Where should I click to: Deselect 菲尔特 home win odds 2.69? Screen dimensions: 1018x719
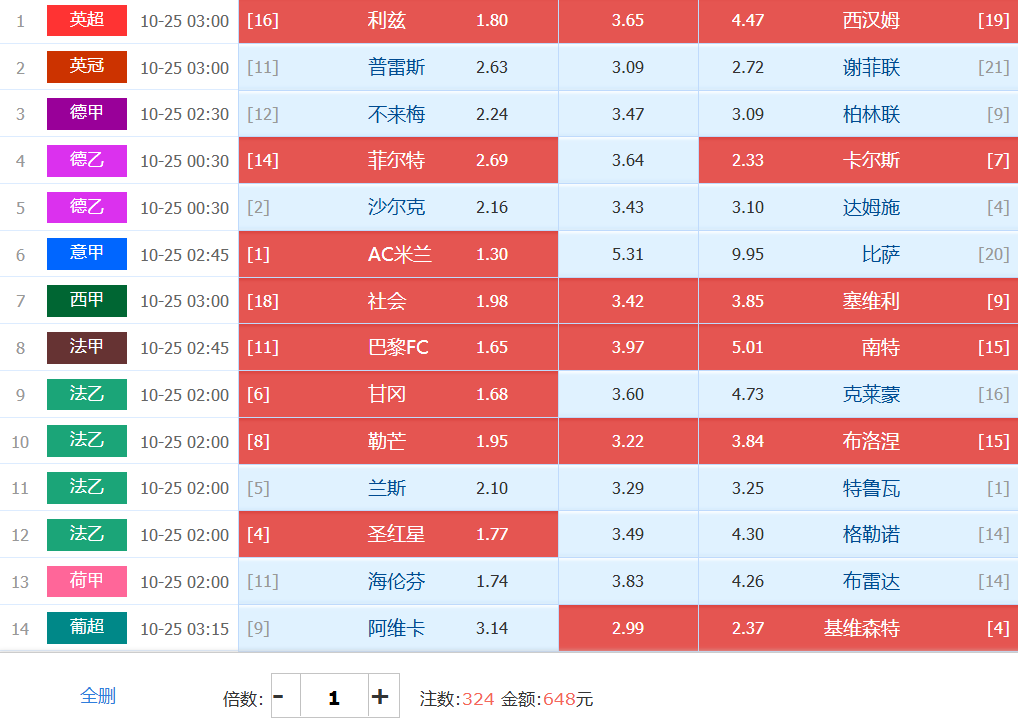398,161
